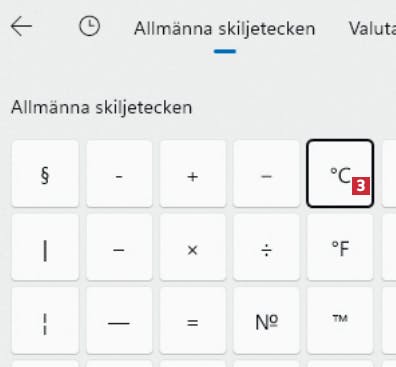Select the degrees Fahrenheit °F symbol
The height and width of the screenshot is (367, 396).
click(x=340, y=247)
